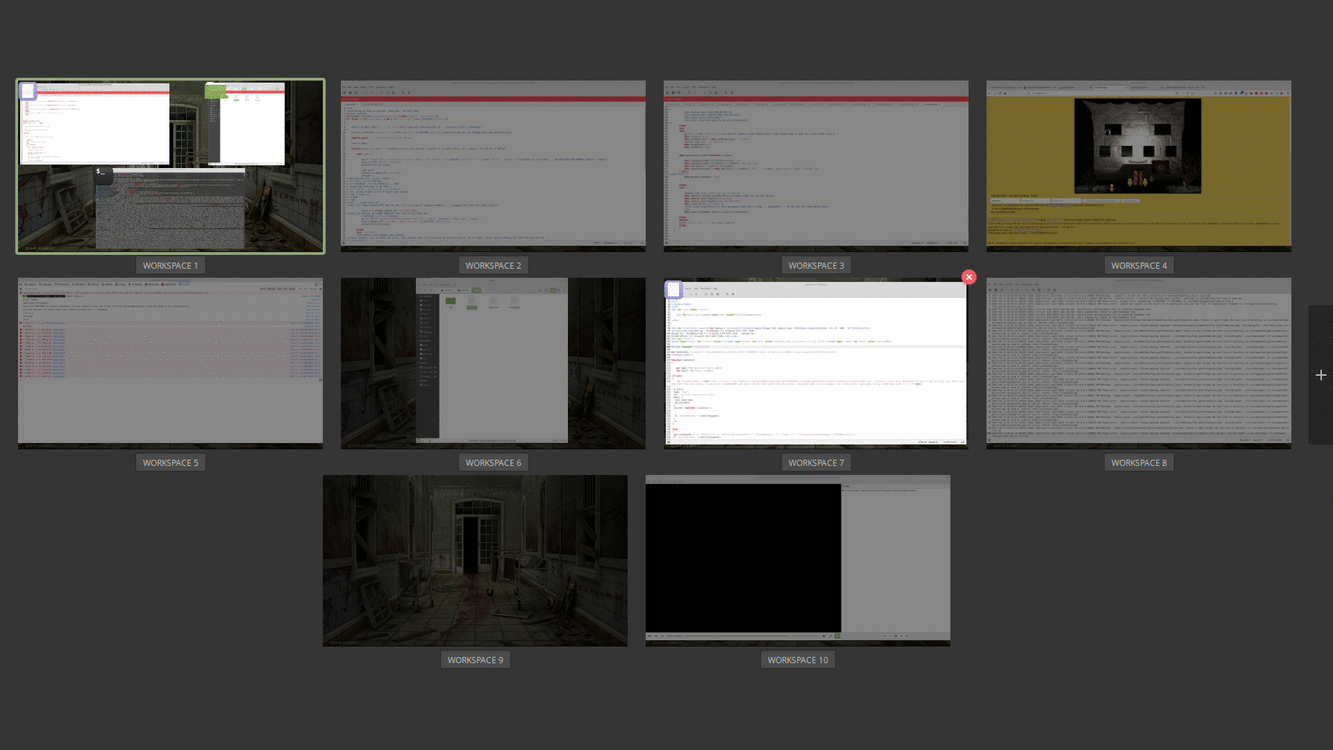This screenshot has width=1333, height=750.
Task: Click the WORKSPACE 10 label
Action: [798, 659]
